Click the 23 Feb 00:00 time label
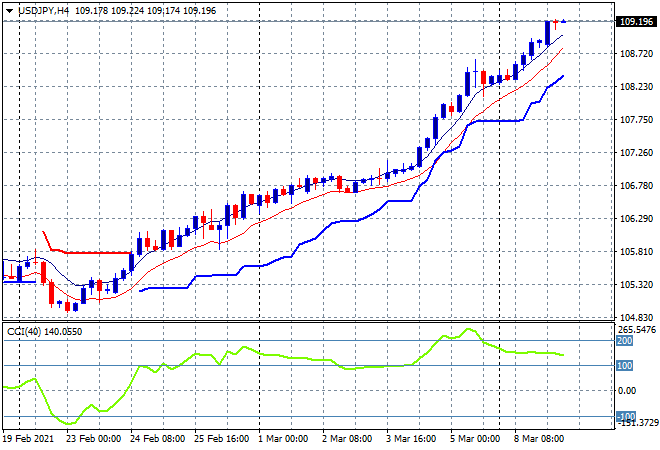 (x=93, y=439)
